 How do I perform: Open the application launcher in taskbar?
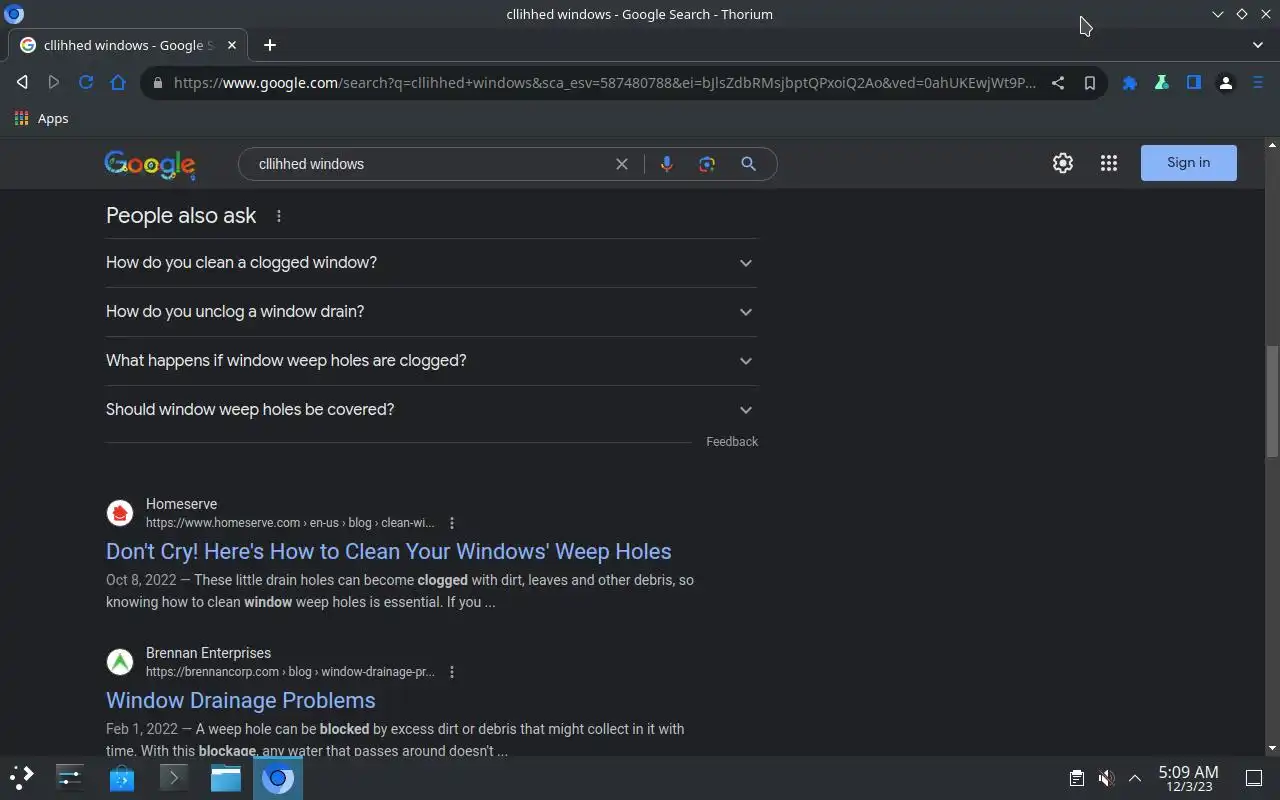[22, 777]
